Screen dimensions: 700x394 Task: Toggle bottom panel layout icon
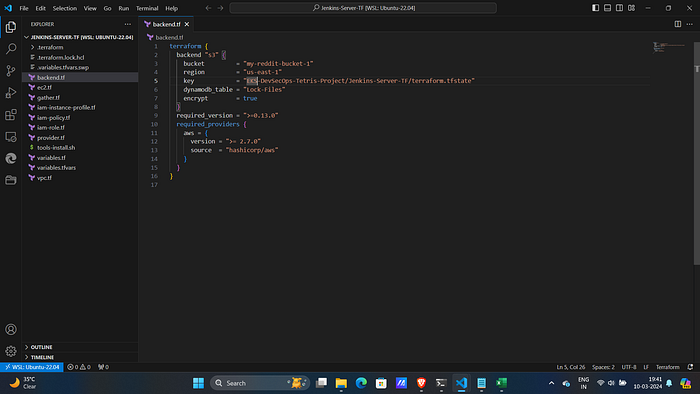[608, 8]
